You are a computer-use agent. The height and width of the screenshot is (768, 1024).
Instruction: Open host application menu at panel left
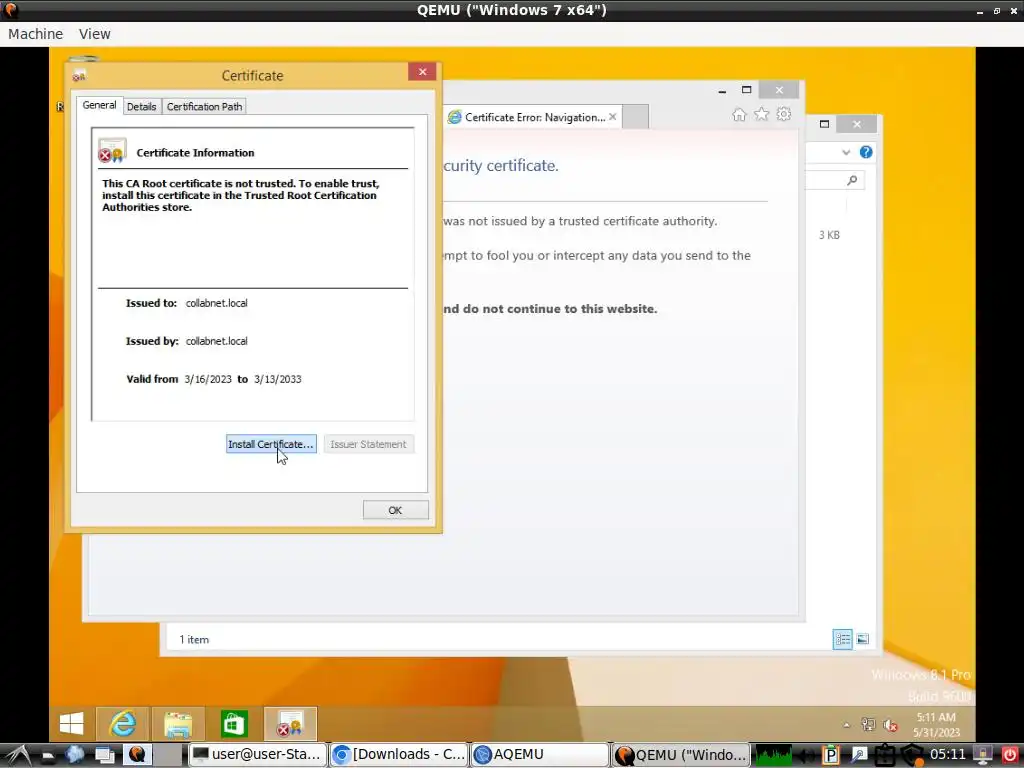point(17,755)
